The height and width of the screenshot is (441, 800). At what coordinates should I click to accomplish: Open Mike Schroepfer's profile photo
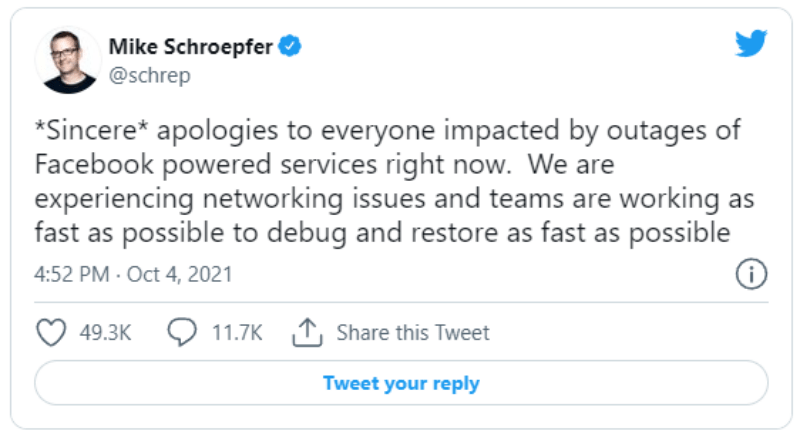tap(68, 60)
